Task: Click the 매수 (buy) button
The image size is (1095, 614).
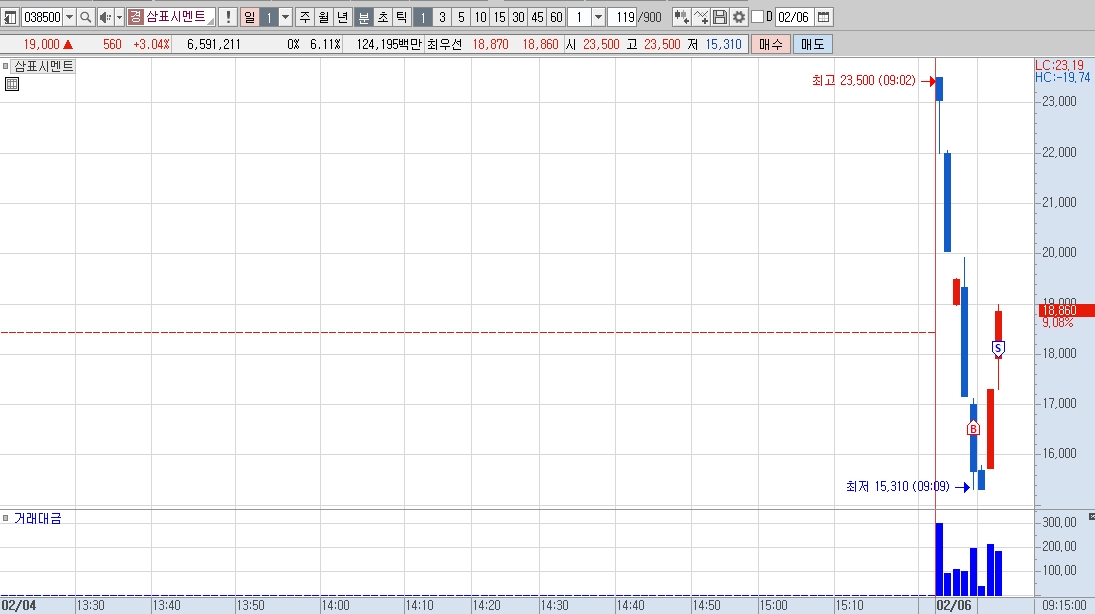Action: [771, 44]
